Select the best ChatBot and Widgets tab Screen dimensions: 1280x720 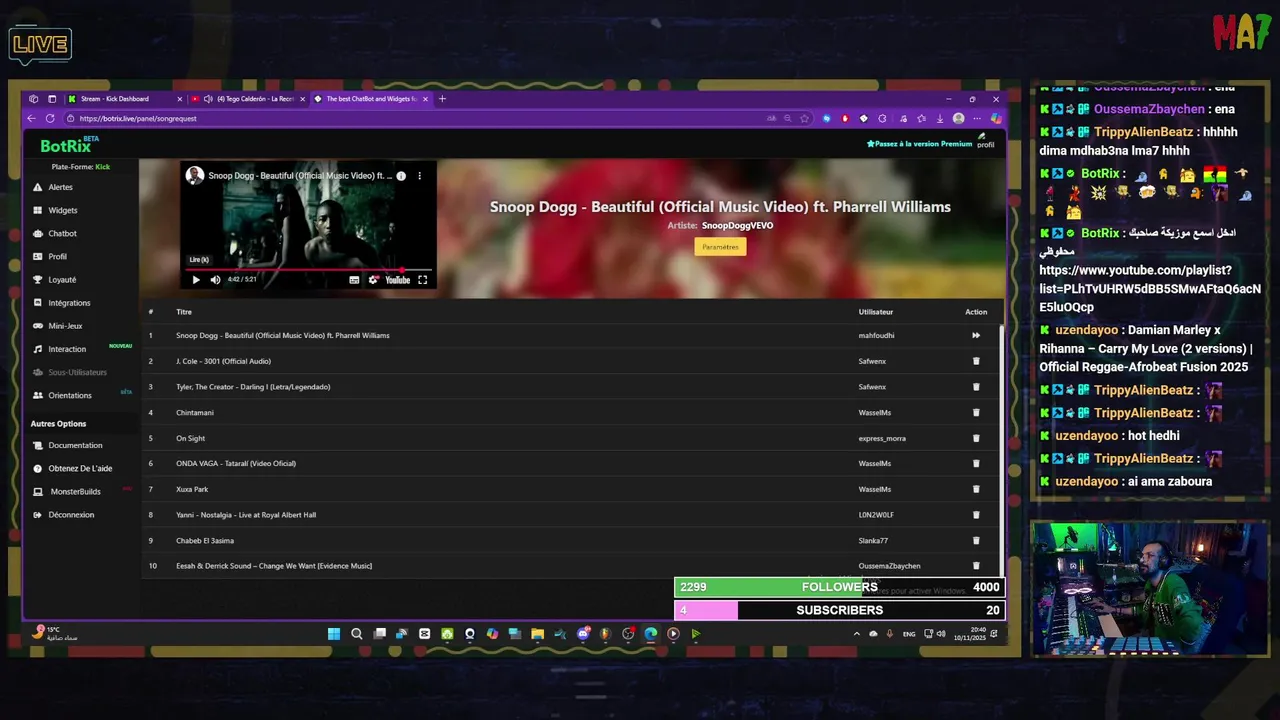[x=371, y=99]
